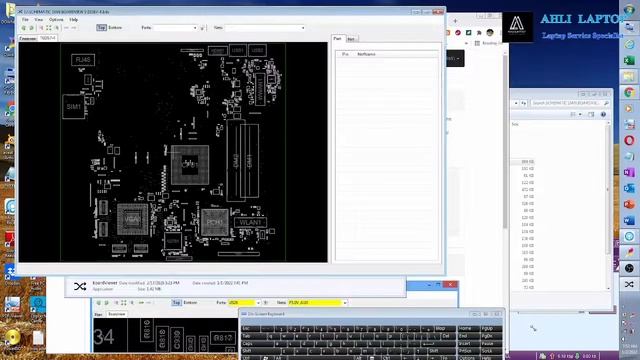
Task: Click the search icon beside Parts combo box
Action: click(202, 28)
